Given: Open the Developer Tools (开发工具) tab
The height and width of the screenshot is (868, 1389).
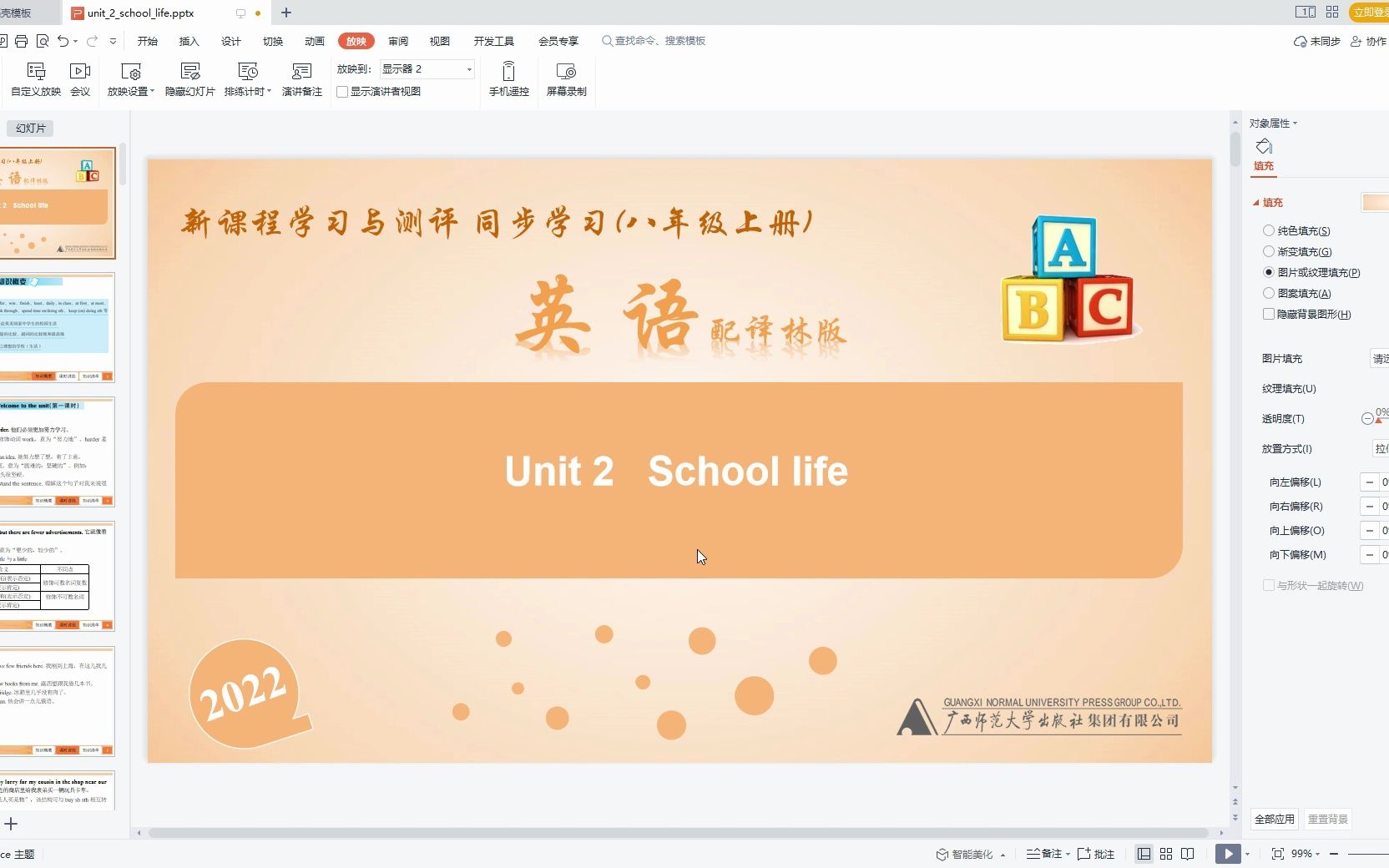Looking at the screenshot, I should click(494, 41).
